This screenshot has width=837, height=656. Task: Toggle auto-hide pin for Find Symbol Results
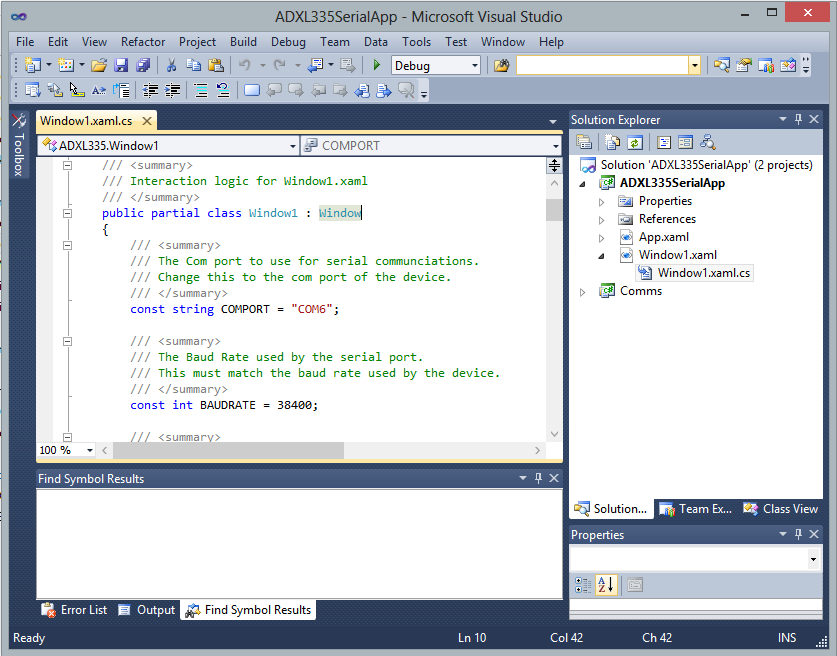[539, 478]
